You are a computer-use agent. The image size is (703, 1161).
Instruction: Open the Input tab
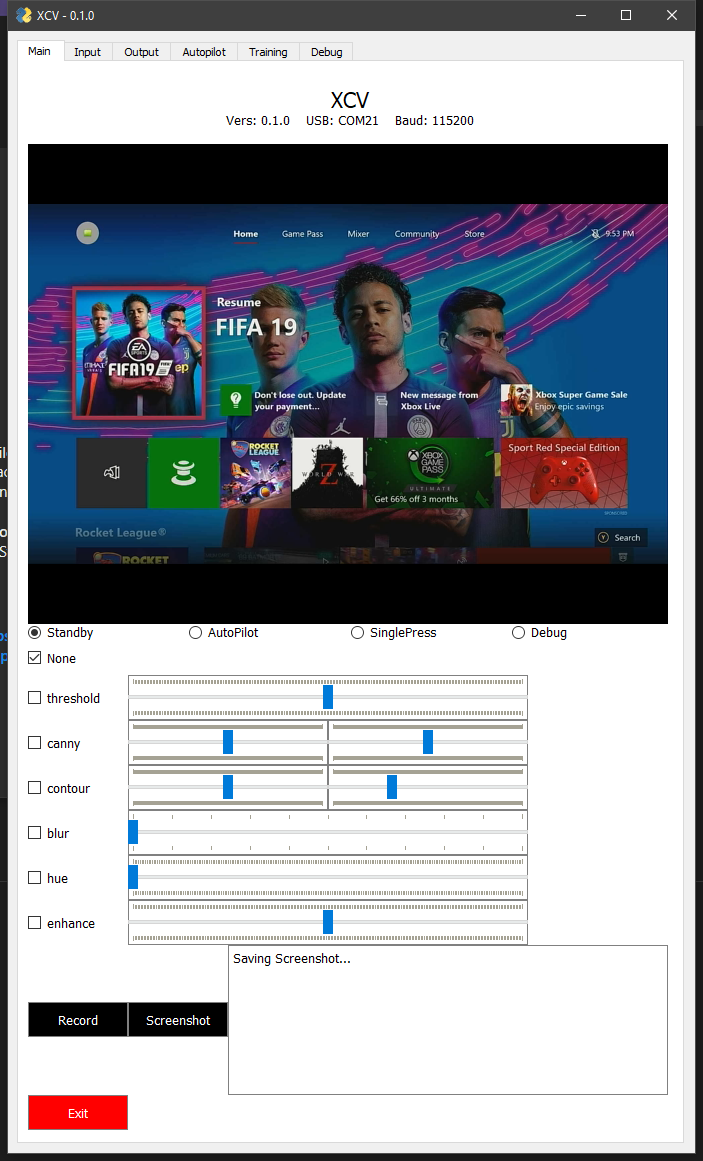pos(87,52)
